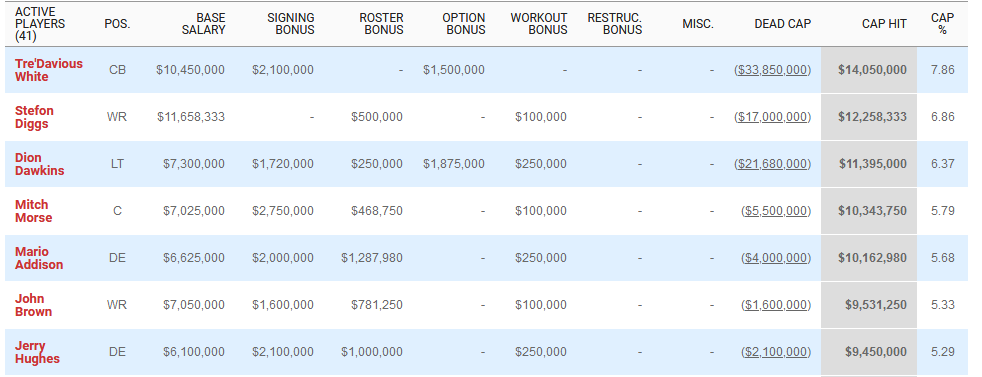Sort table by Base Salary header
Screen dimensions: 982x377
tap(204, 24)
